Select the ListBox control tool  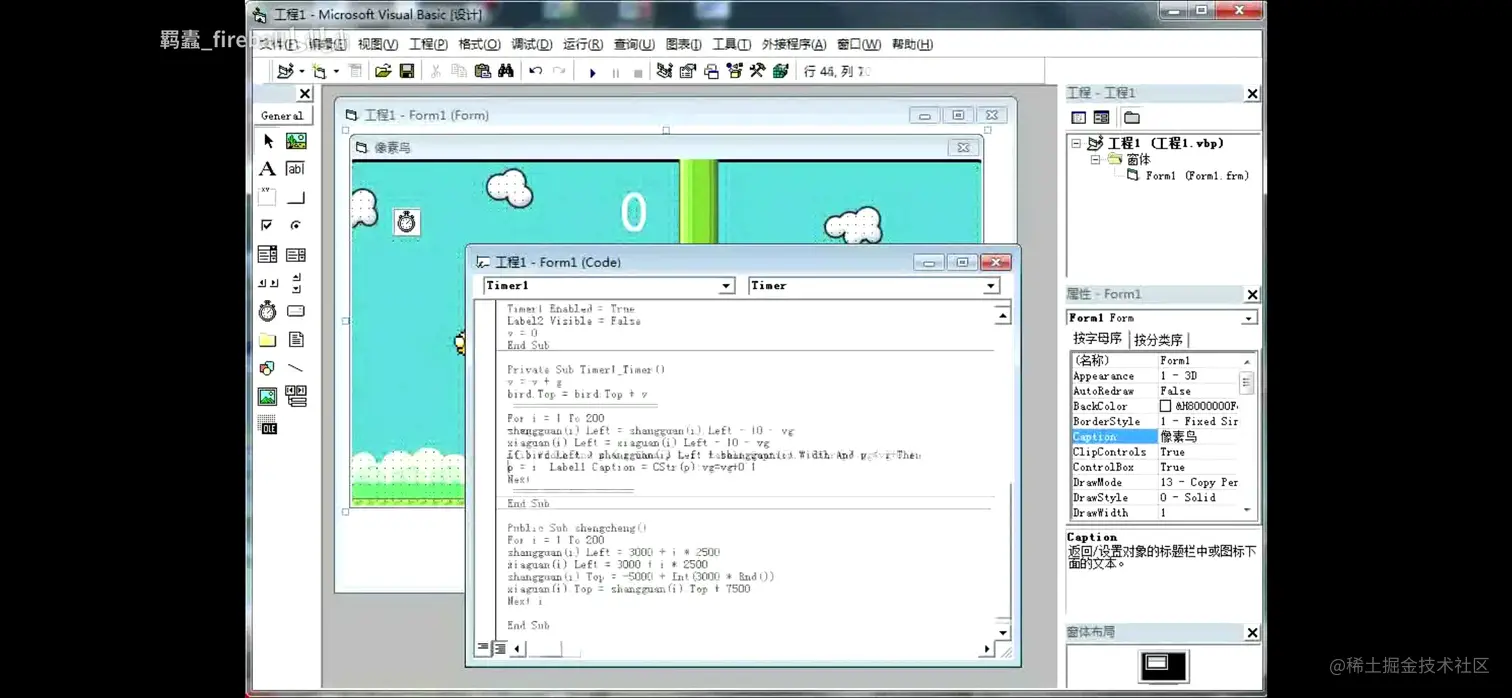point(296,254)
